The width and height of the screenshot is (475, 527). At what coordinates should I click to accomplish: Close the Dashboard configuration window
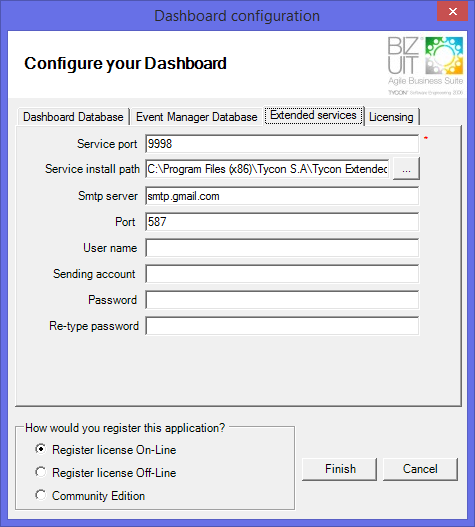click(x=452, y=11)
